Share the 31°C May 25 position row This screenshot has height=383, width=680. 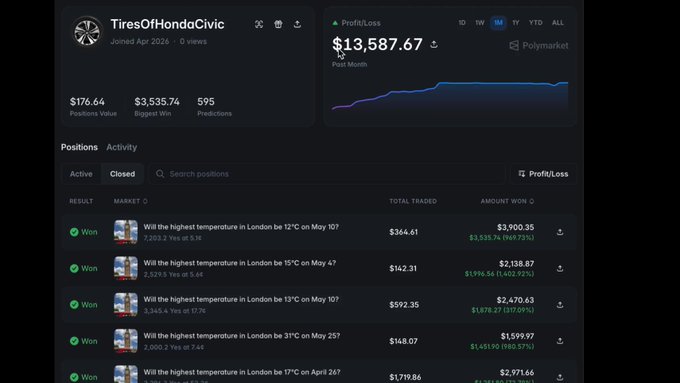tap(560, 341)
